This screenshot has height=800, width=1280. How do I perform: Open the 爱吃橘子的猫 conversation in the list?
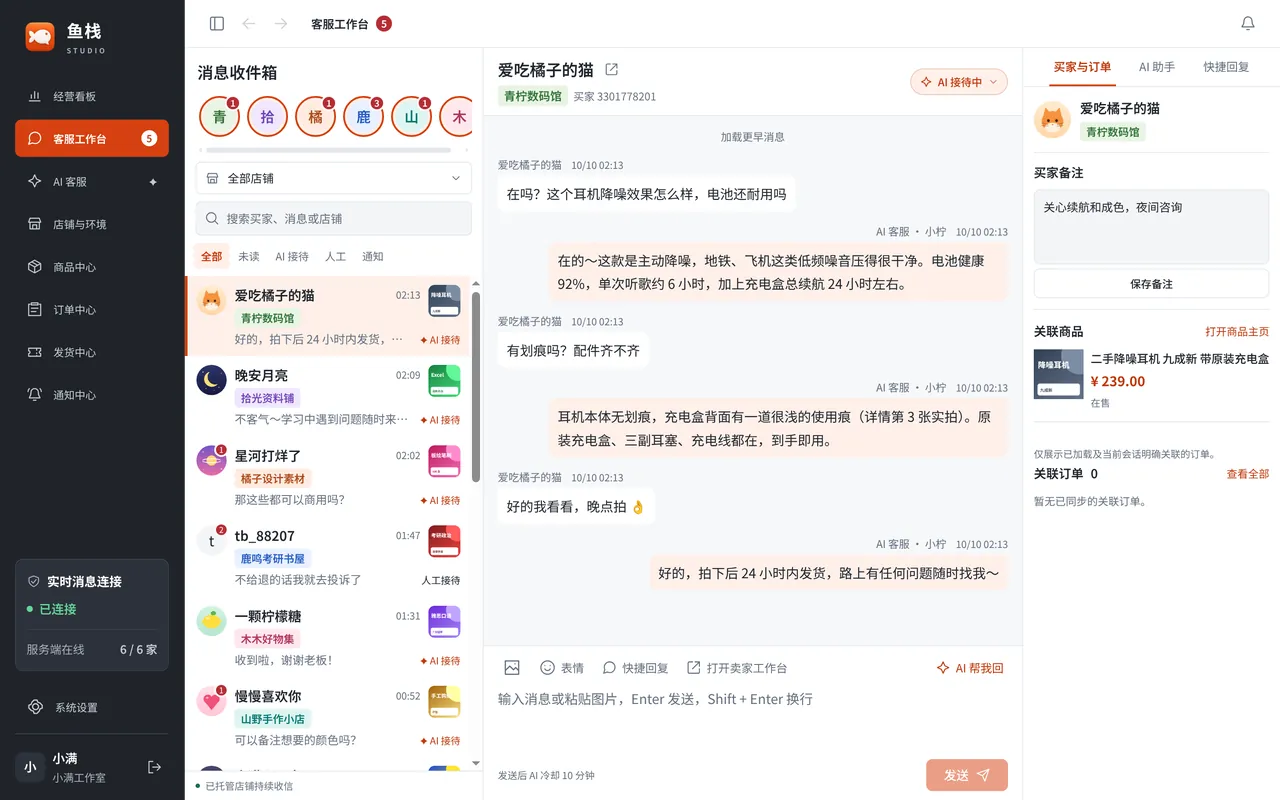pos(327,316)
